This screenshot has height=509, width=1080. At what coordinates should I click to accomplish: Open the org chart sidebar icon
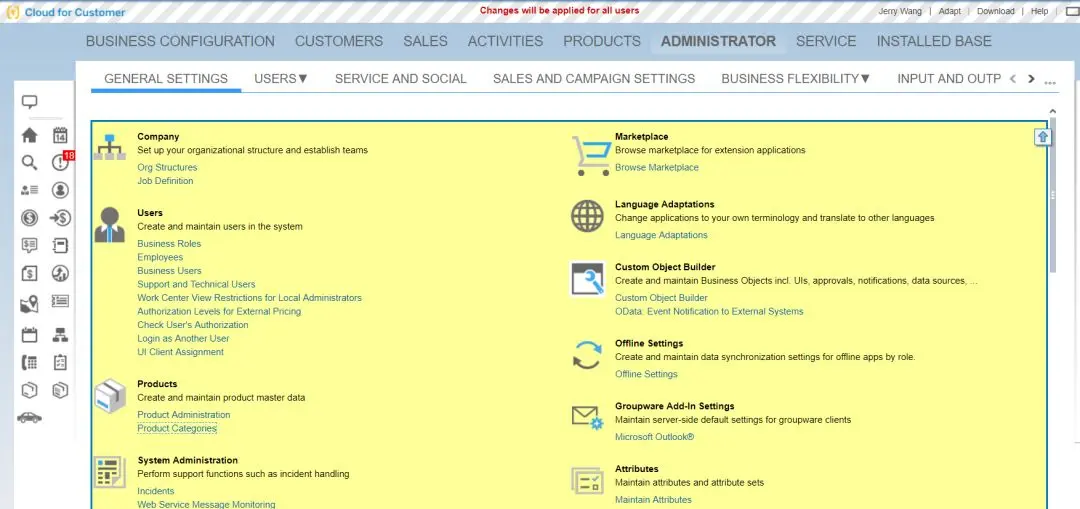(x=61, y=335)
